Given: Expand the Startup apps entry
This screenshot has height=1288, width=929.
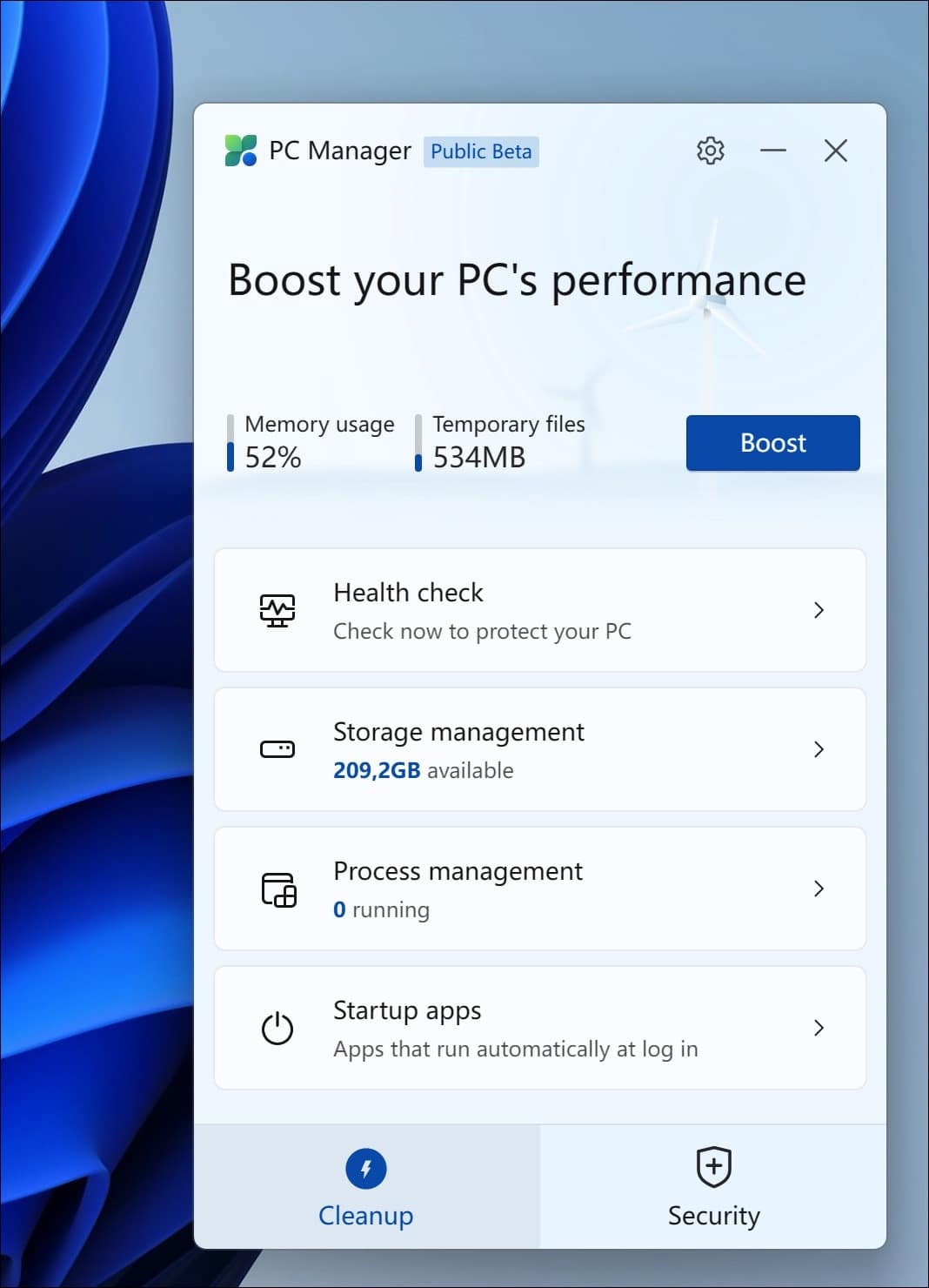Looking at the screenshot, I should (x=819, y=1028).
